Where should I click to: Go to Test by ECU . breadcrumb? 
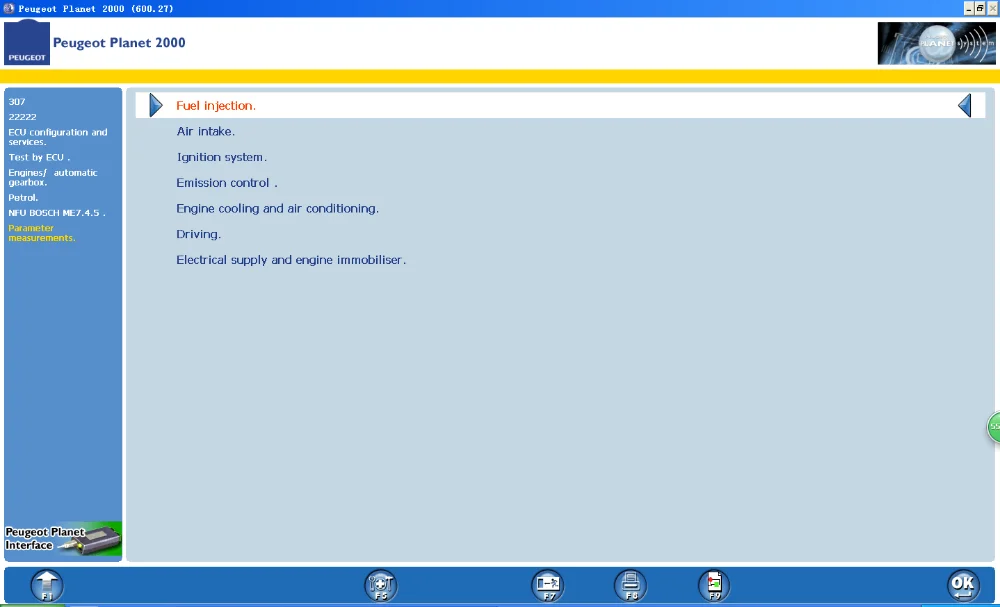pos(40,157)
